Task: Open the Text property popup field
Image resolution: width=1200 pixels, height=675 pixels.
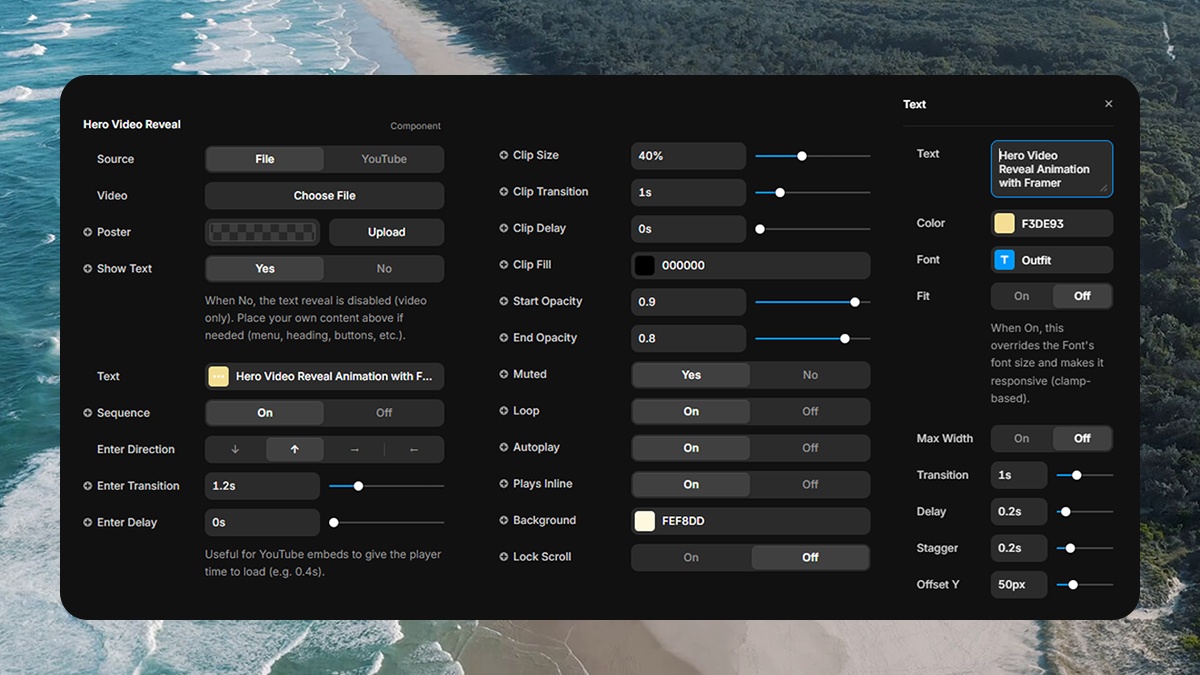Action: pos(324,377)
